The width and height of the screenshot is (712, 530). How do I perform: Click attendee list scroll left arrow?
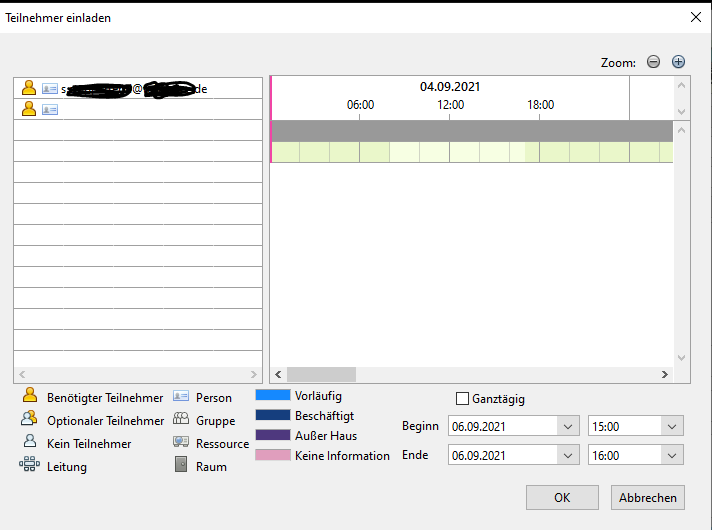(22, 374)
